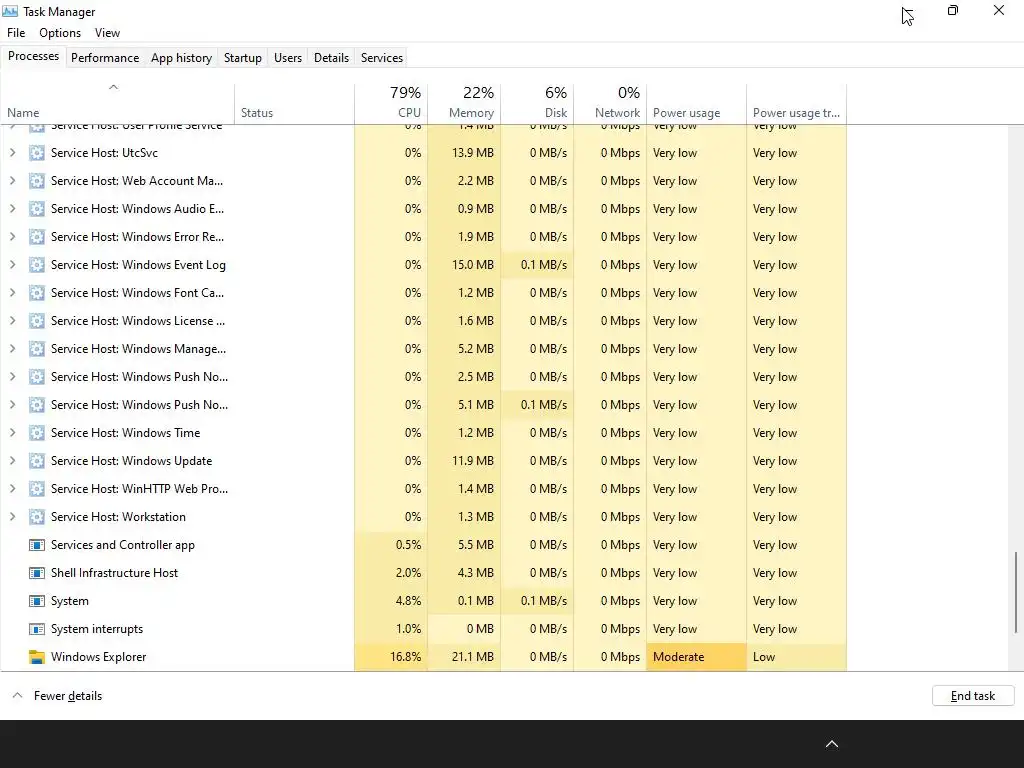This screenshot has height=768, width=1024.
Task: Click the 16.8% CPU value
Action: tap(406, 658)
